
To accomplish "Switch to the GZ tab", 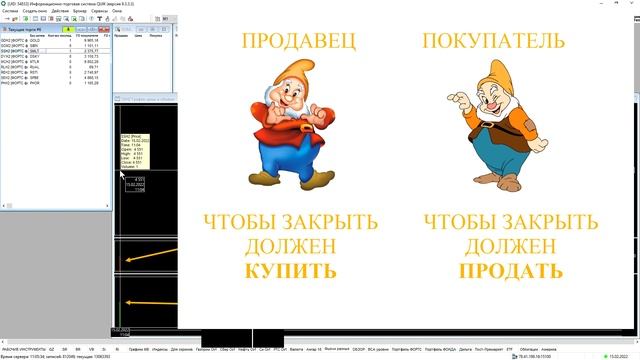I will (51, 349).
